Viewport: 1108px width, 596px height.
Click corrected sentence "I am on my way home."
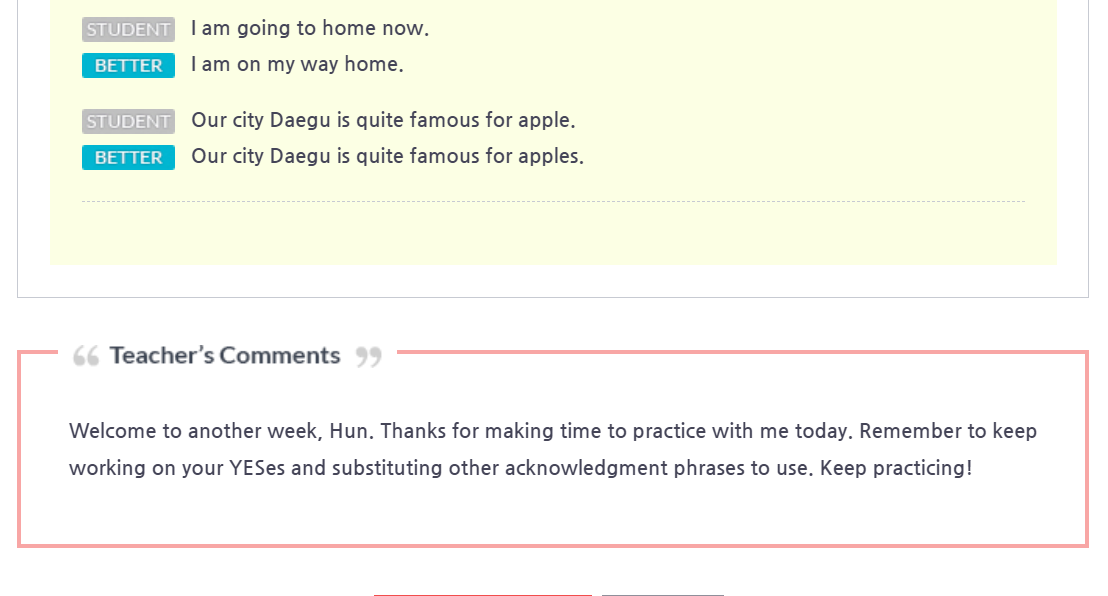tap(297, 65)
